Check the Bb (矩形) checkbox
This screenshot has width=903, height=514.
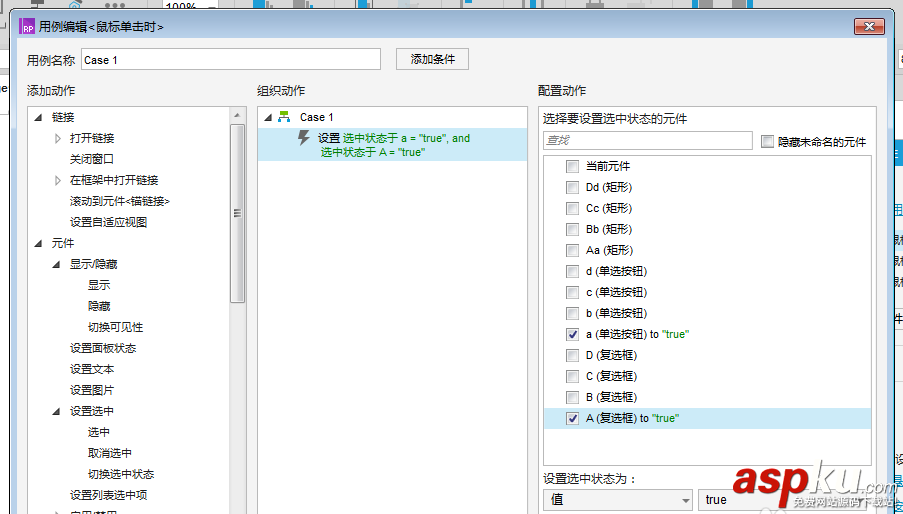(x=572, y=229)
